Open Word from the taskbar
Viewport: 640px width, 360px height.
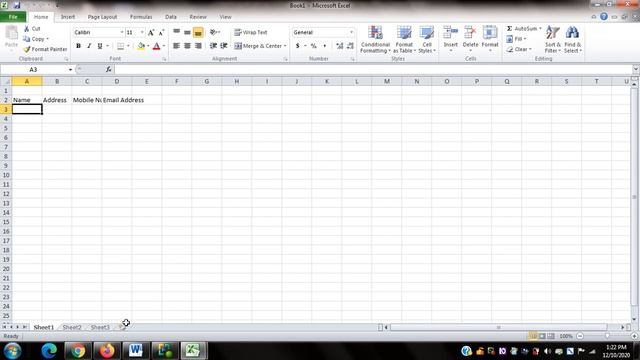[136, 350]
